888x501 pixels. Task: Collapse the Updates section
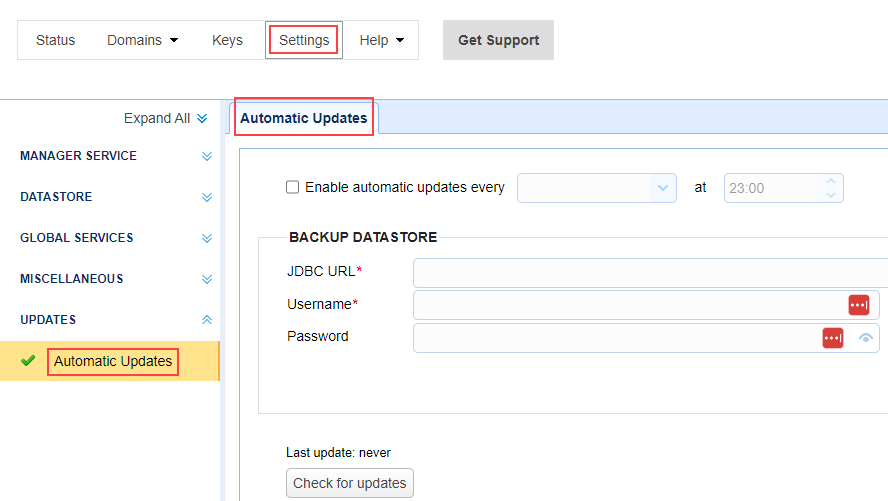(x=207, y=320)
